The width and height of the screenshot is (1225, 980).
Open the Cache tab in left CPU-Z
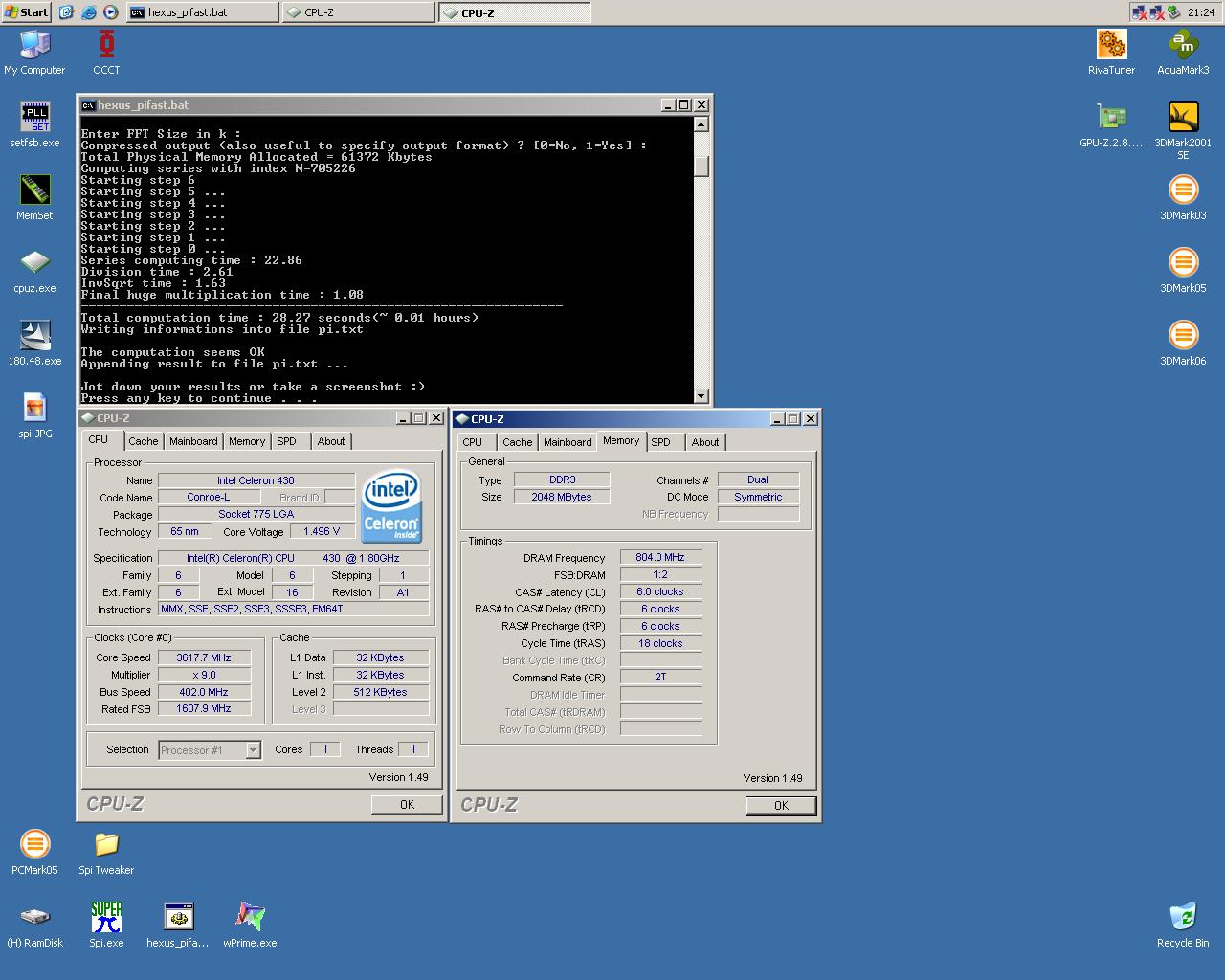[x=144, y=441]
